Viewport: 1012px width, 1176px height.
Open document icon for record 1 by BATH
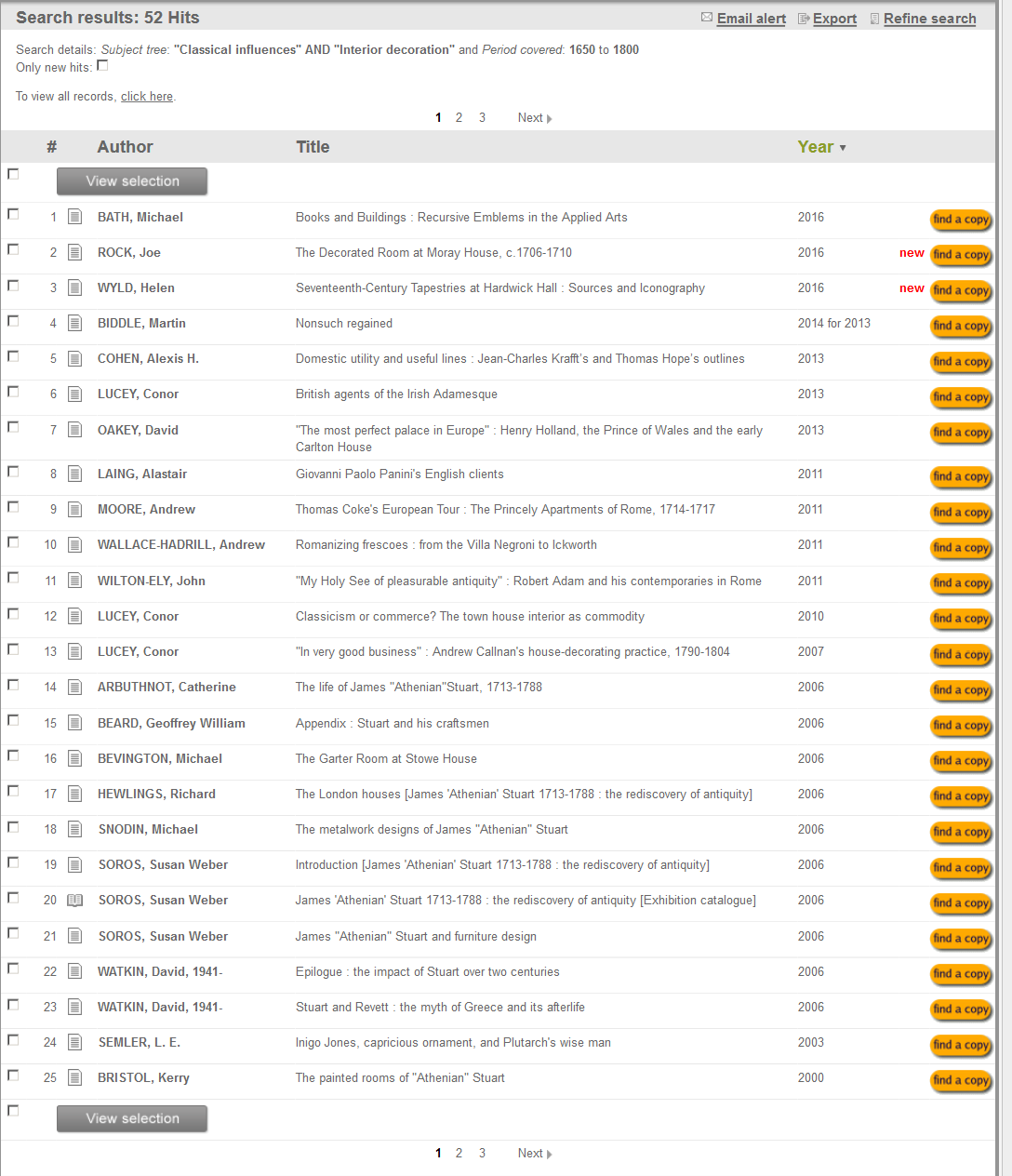pyautogui.click(x=75, y=218)
